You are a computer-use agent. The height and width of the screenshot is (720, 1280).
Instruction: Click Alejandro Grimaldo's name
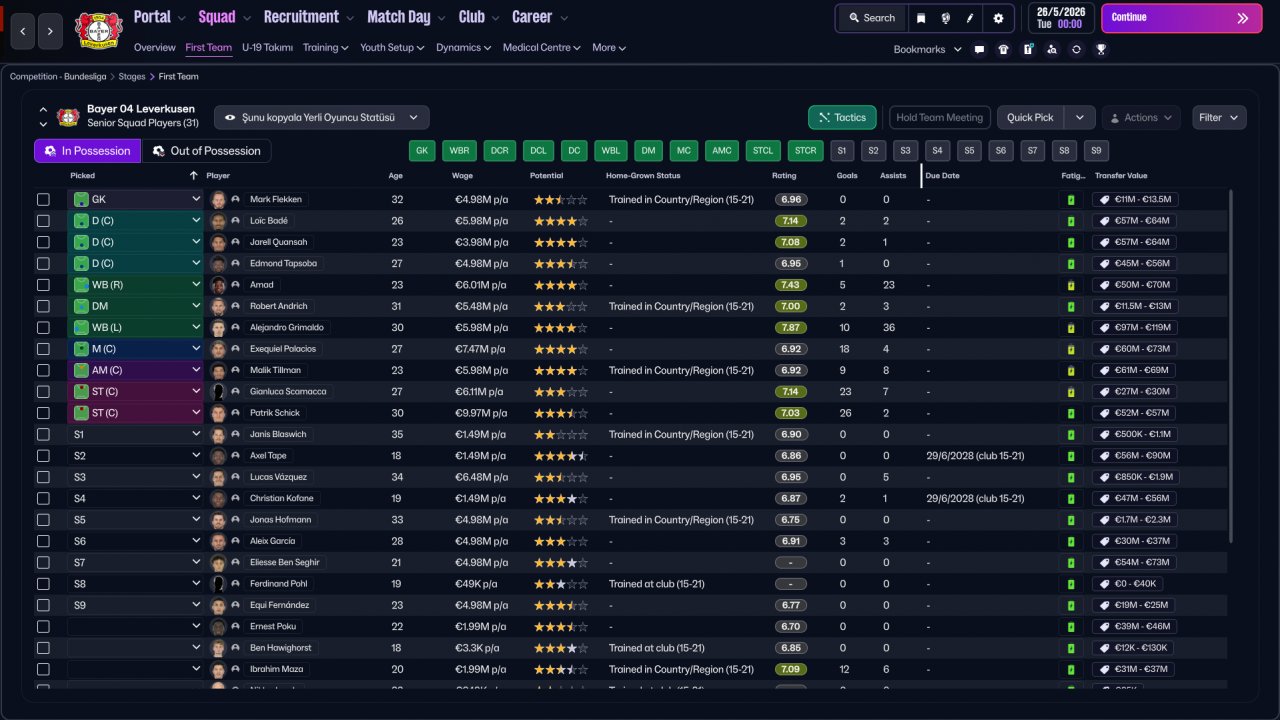(287, 328)
